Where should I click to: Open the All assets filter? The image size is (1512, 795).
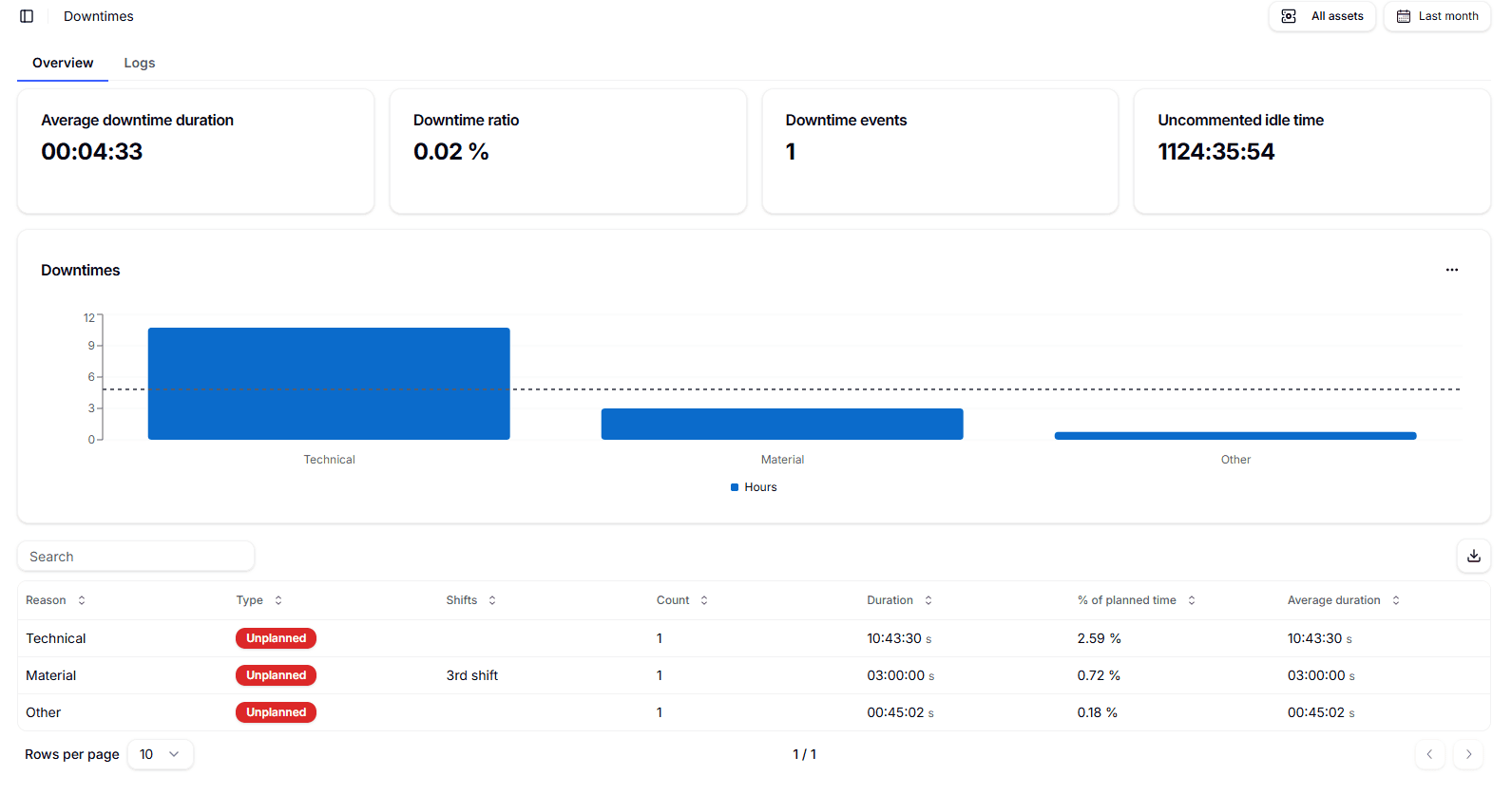pos(1322,16)
